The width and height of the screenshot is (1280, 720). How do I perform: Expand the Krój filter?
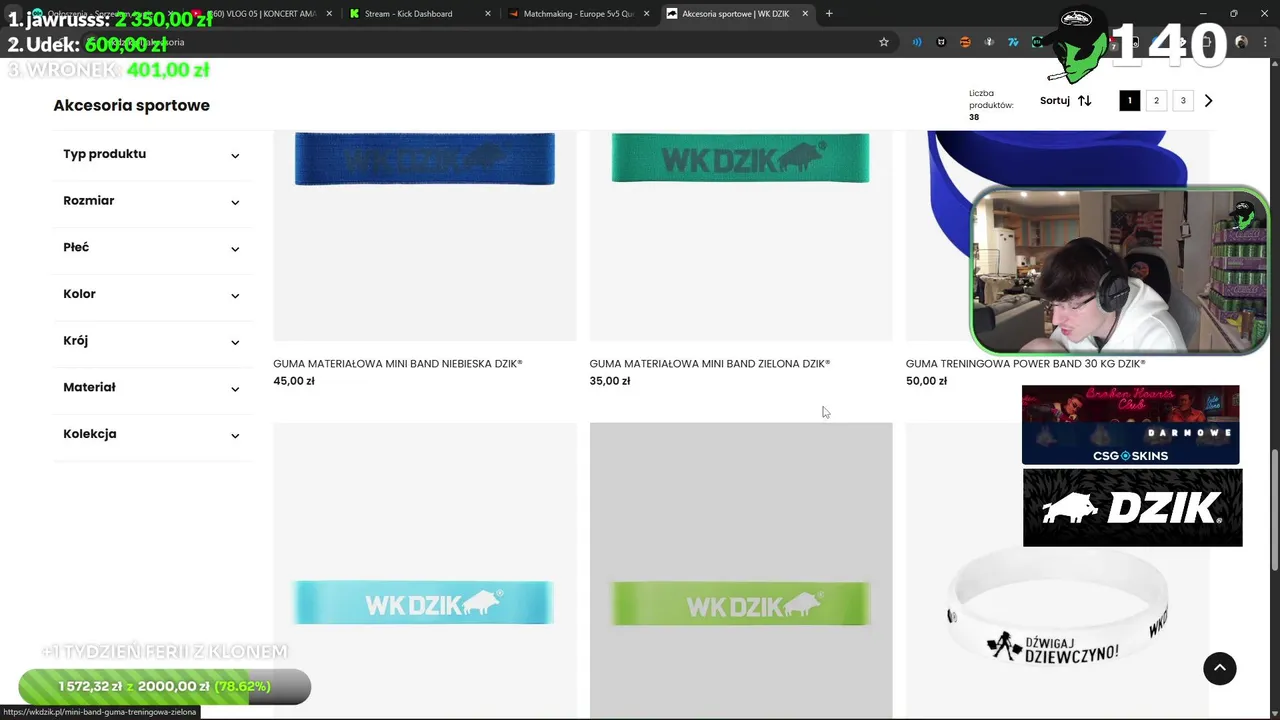[152, 341]
